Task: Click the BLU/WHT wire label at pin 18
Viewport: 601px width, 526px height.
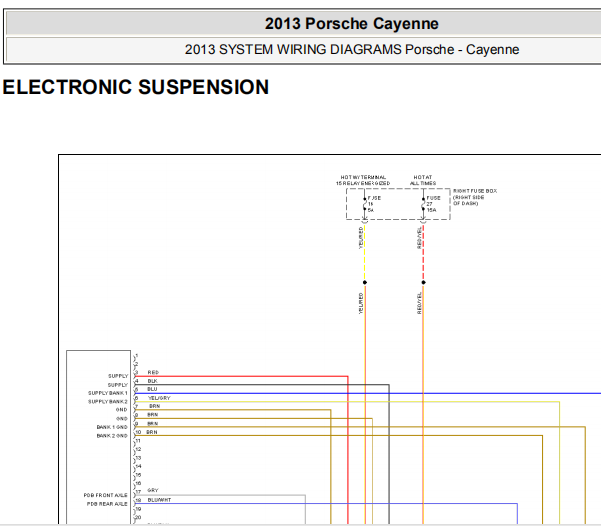Action: point(159,500)
